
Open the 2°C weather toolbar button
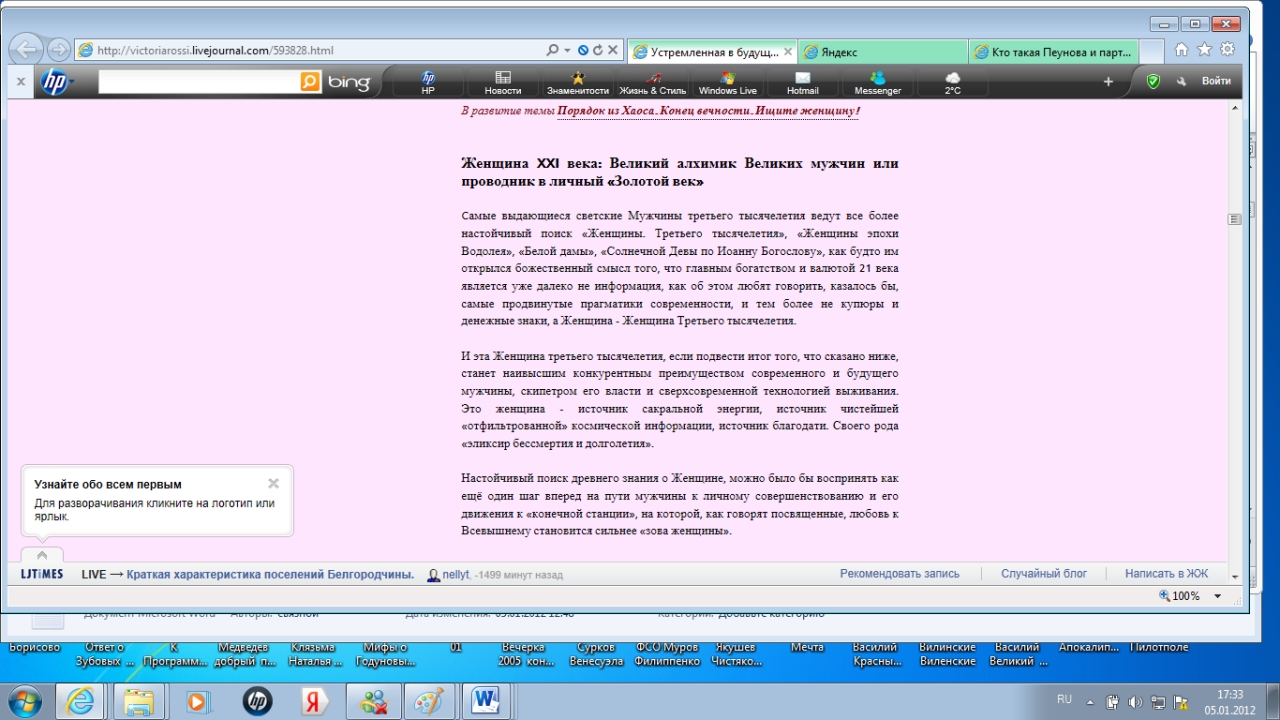point(953,83)
